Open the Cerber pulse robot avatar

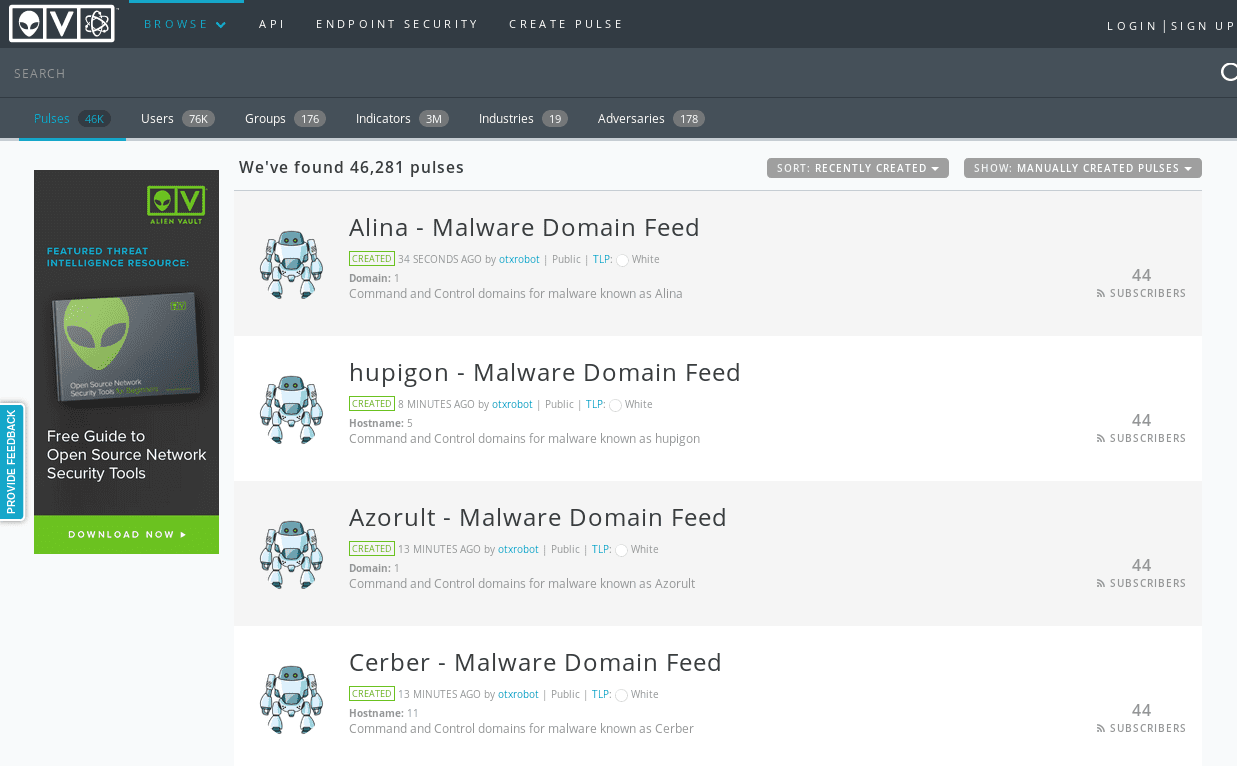(291, 700)
